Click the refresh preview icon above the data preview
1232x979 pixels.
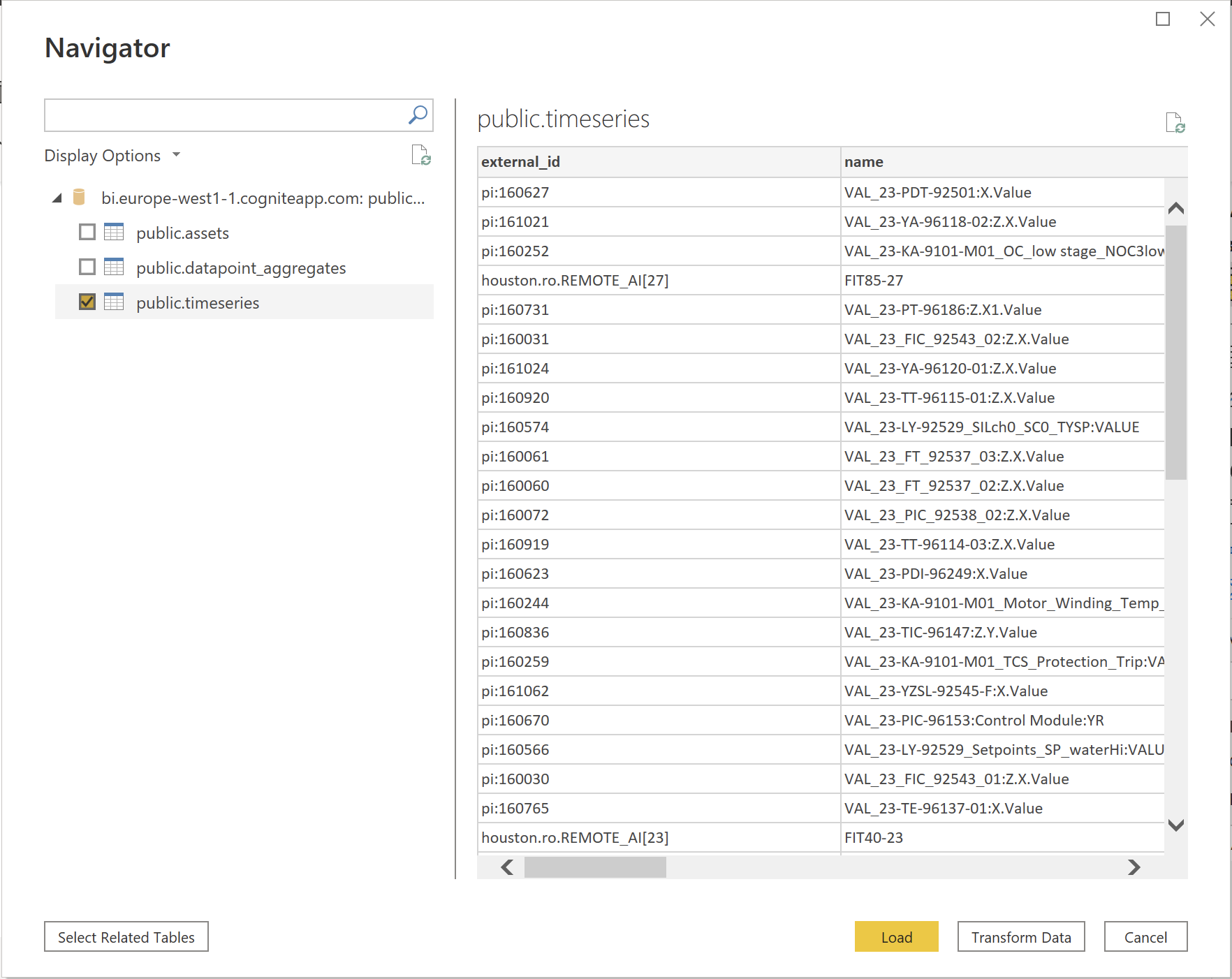tap(1176, 124)
